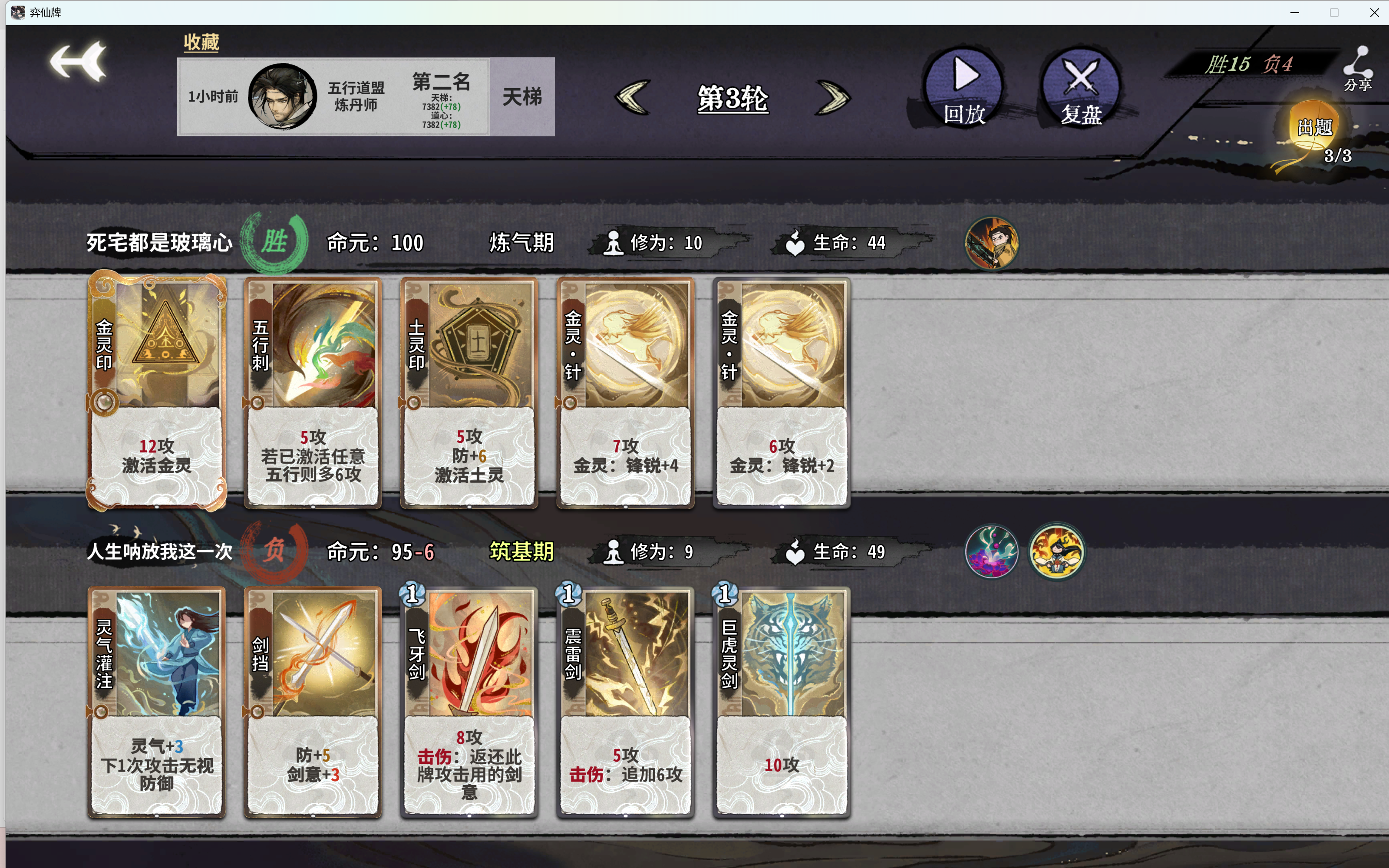Click the 第3轮 round title
1389x868 pixels.
tap(732, 98)
